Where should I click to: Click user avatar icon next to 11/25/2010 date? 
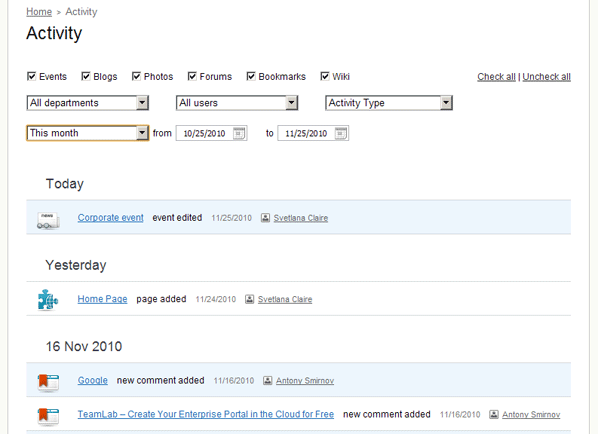[265, 218]
